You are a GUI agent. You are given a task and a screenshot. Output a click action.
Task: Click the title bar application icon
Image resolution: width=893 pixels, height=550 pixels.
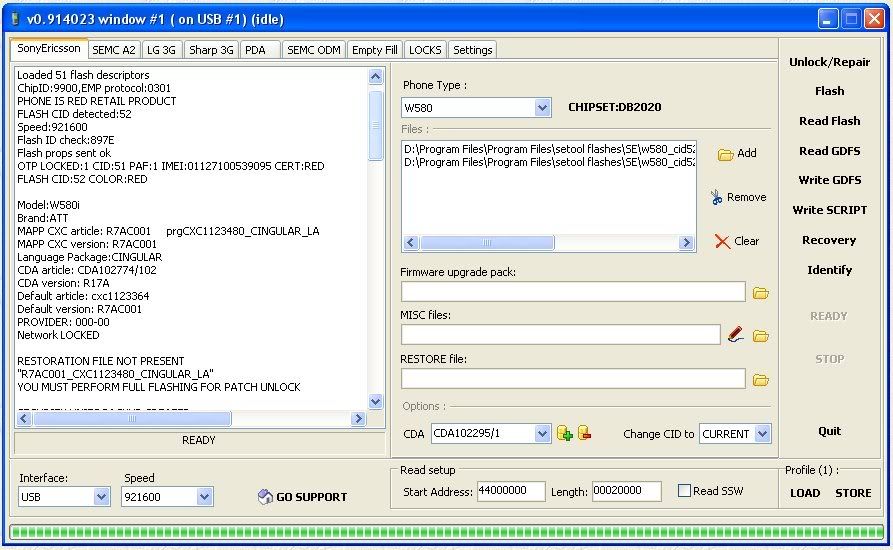tap(15, 19)
